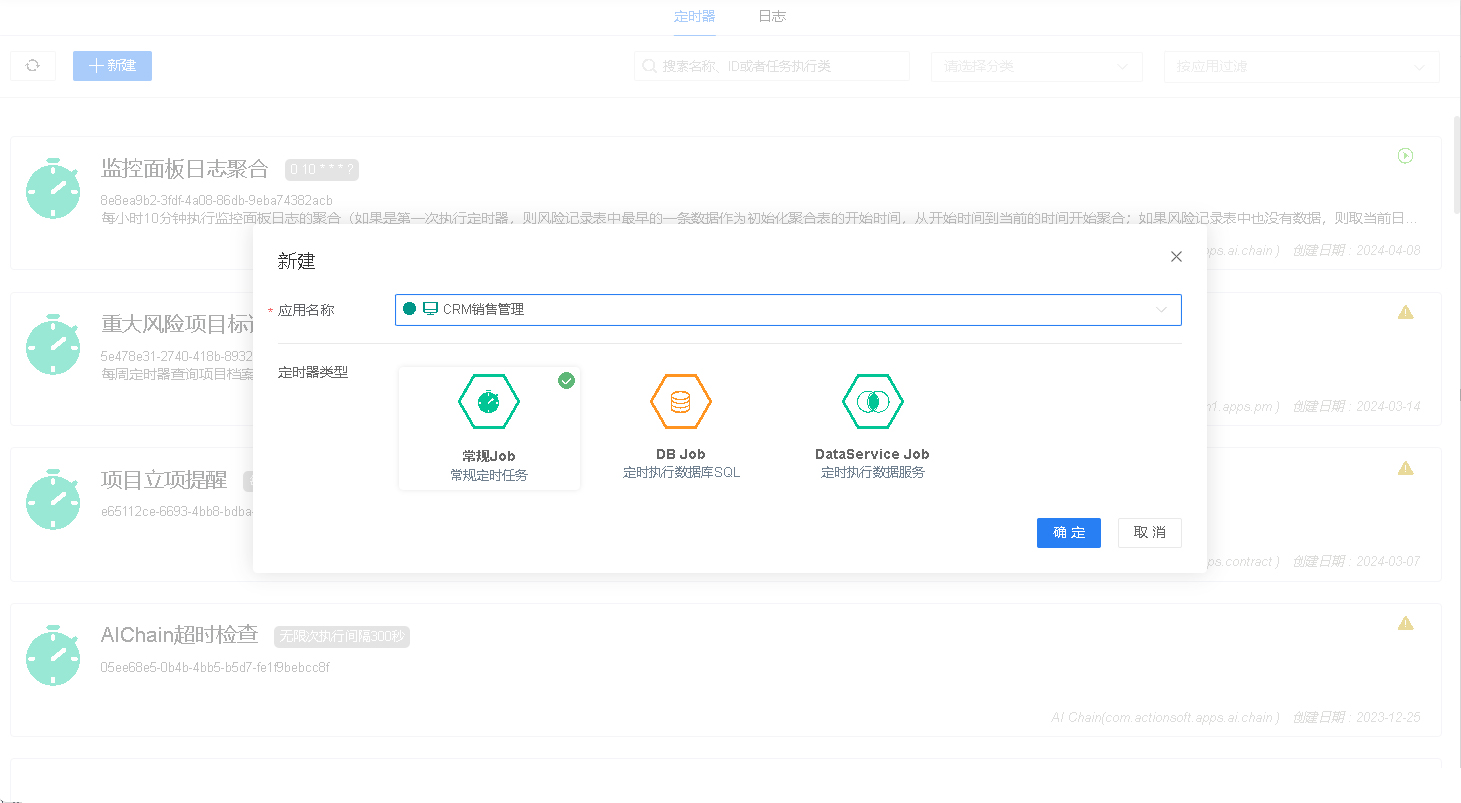
Task: Click the 常规定时任务 description text
Action: click(x=489, y=475)
